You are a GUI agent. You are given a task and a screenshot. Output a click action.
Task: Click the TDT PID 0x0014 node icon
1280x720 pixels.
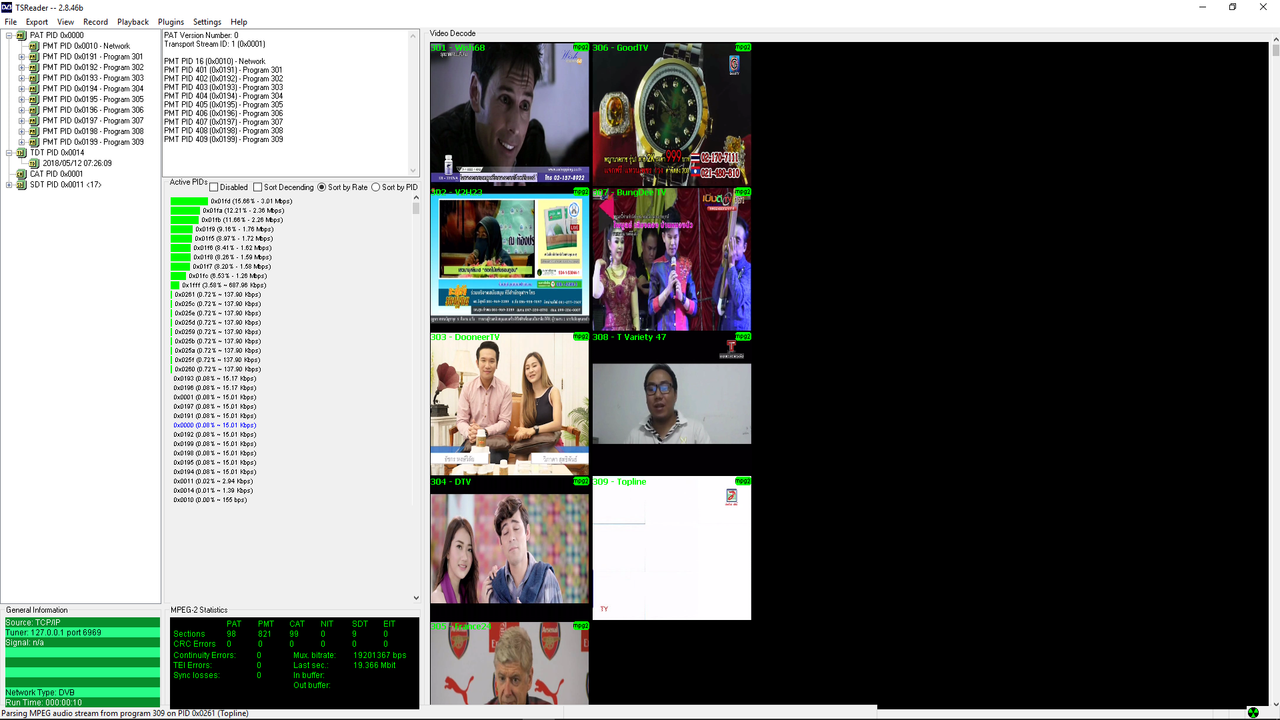22,153
